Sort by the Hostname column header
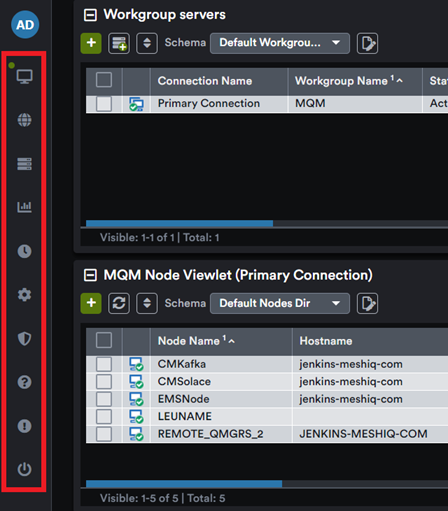Image resolution: width=448 pixels, height=511 pixels. coord(326,341)
